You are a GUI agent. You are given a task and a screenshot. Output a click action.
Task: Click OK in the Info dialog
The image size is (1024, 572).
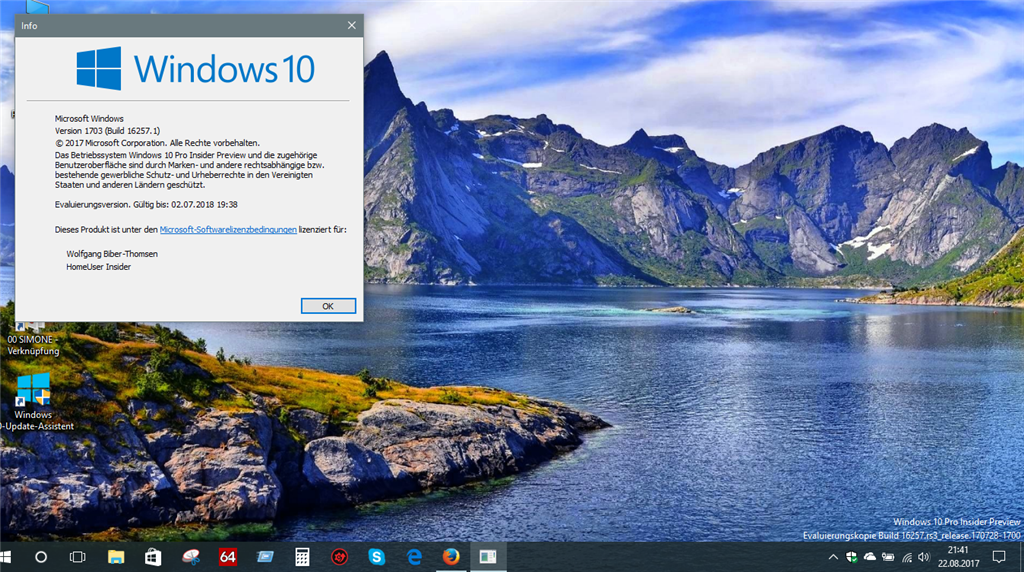pyautogui.click(x=328, y=306)
